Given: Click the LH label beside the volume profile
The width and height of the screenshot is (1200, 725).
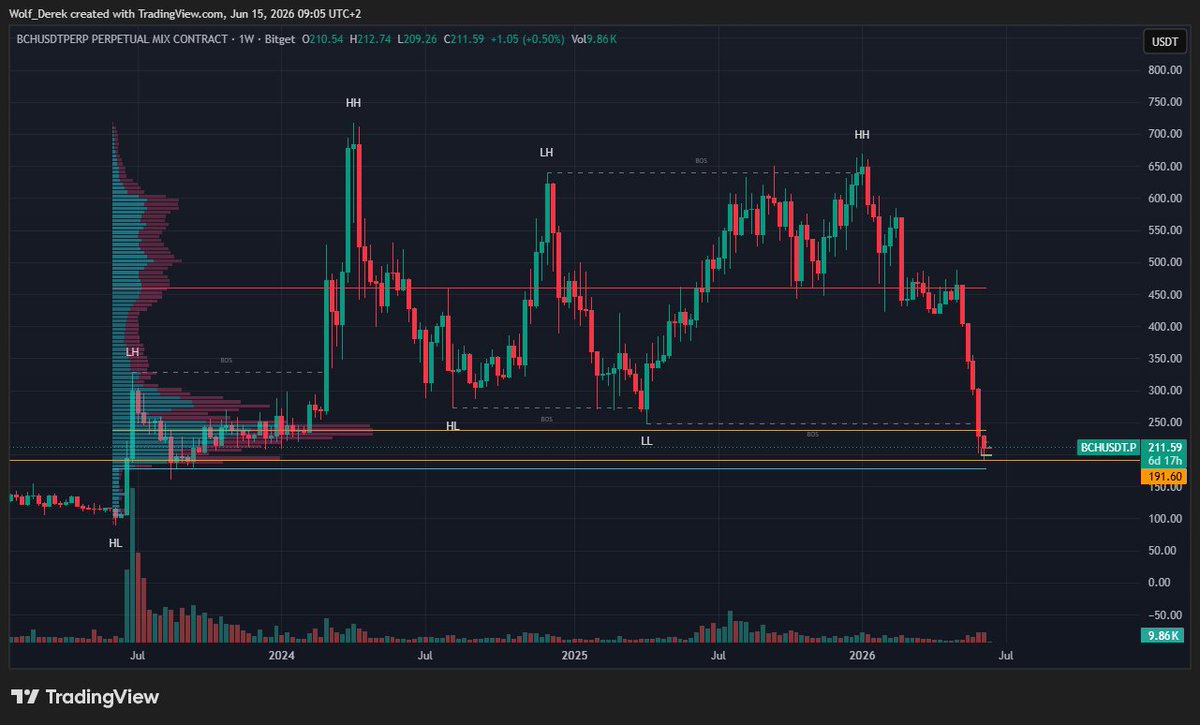Looking at the screenshot, I should click(132, 353).
